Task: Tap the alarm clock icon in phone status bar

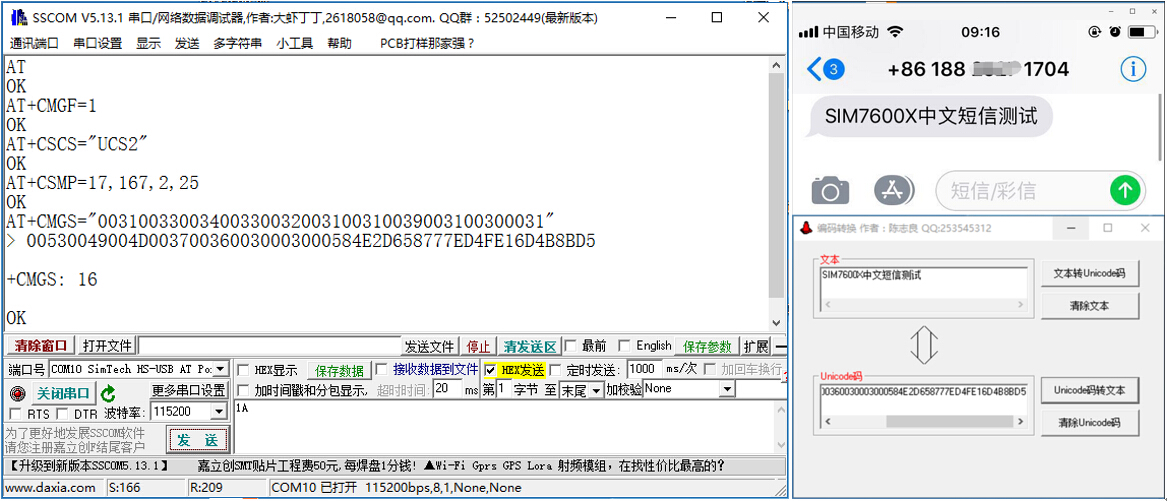Action: (1115, 32)
